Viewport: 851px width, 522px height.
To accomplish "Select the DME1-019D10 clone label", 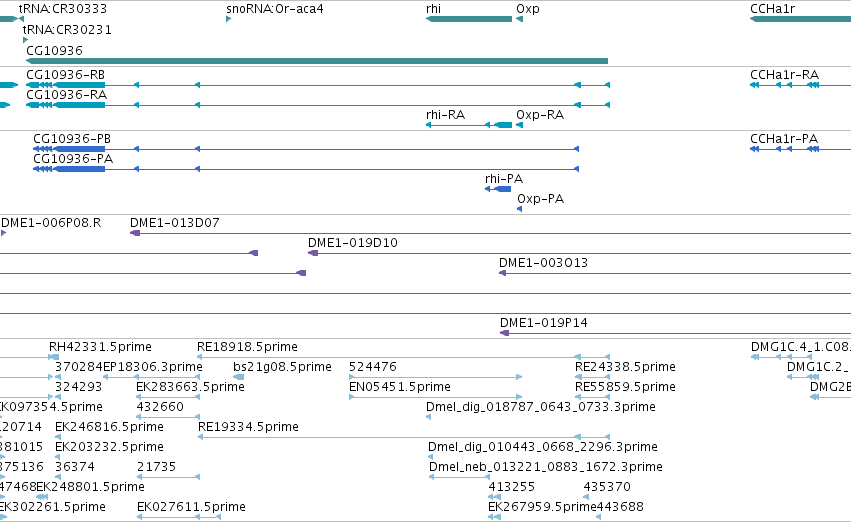I will [x=353, y=243].
